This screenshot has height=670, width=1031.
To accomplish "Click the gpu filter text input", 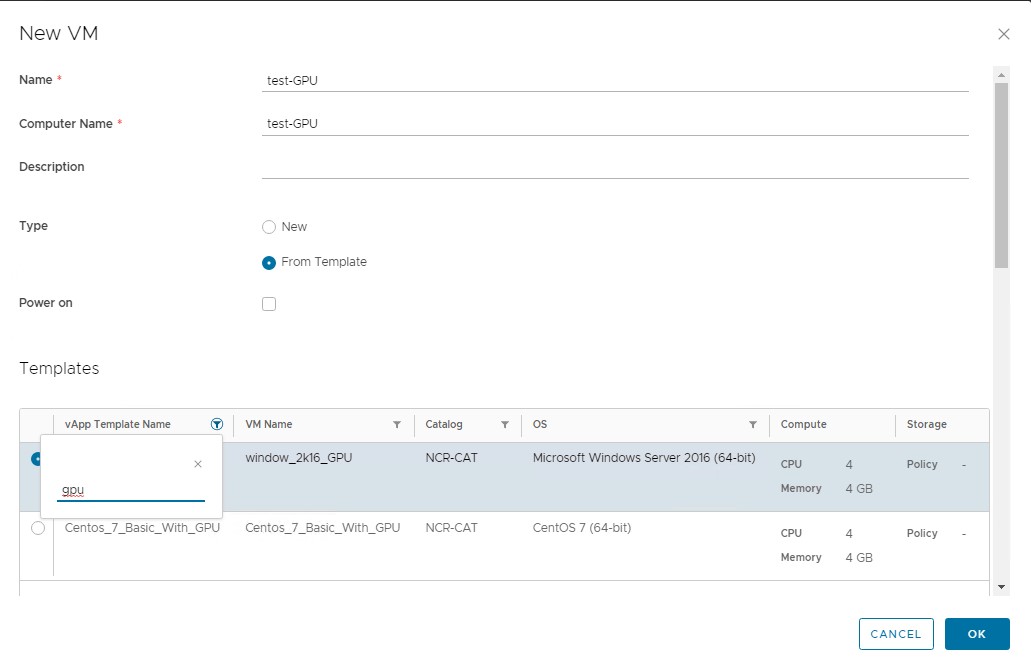I will click(130, 490).
